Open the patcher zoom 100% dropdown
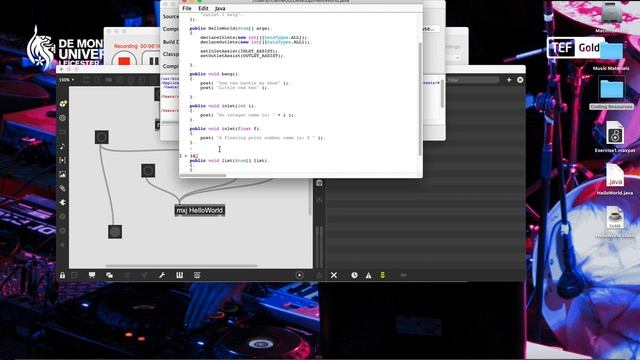This screenshot has width=640, height=360. pos(66,80)
